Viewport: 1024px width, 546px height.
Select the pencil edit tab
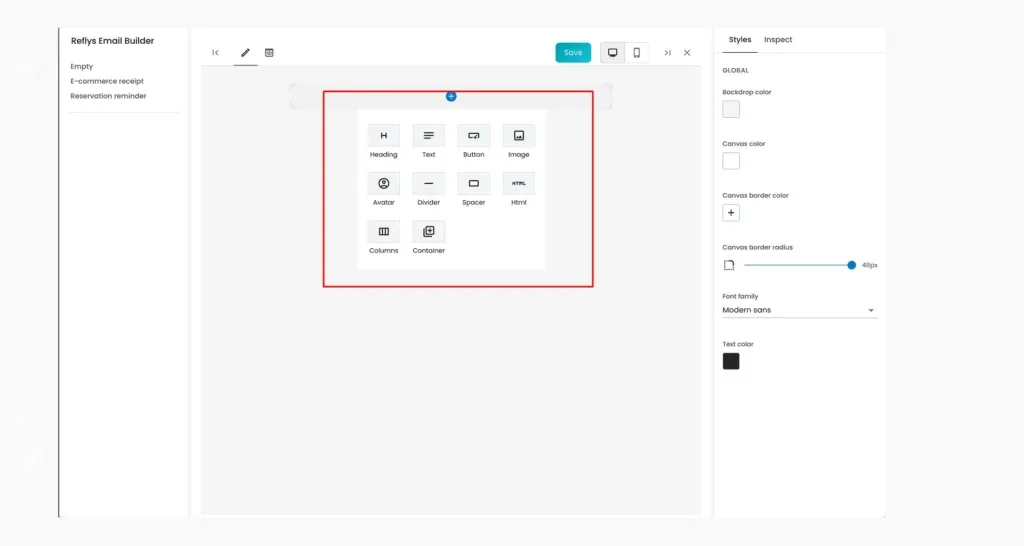click(x=246, y=53)
